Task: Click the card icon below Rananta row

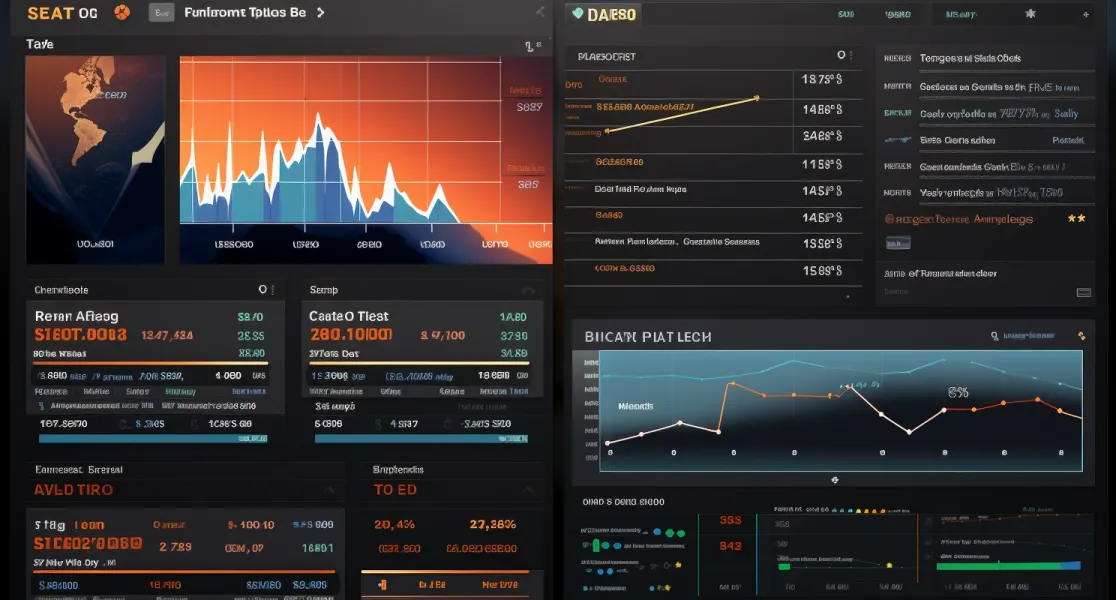Action: click(1083, 293)
